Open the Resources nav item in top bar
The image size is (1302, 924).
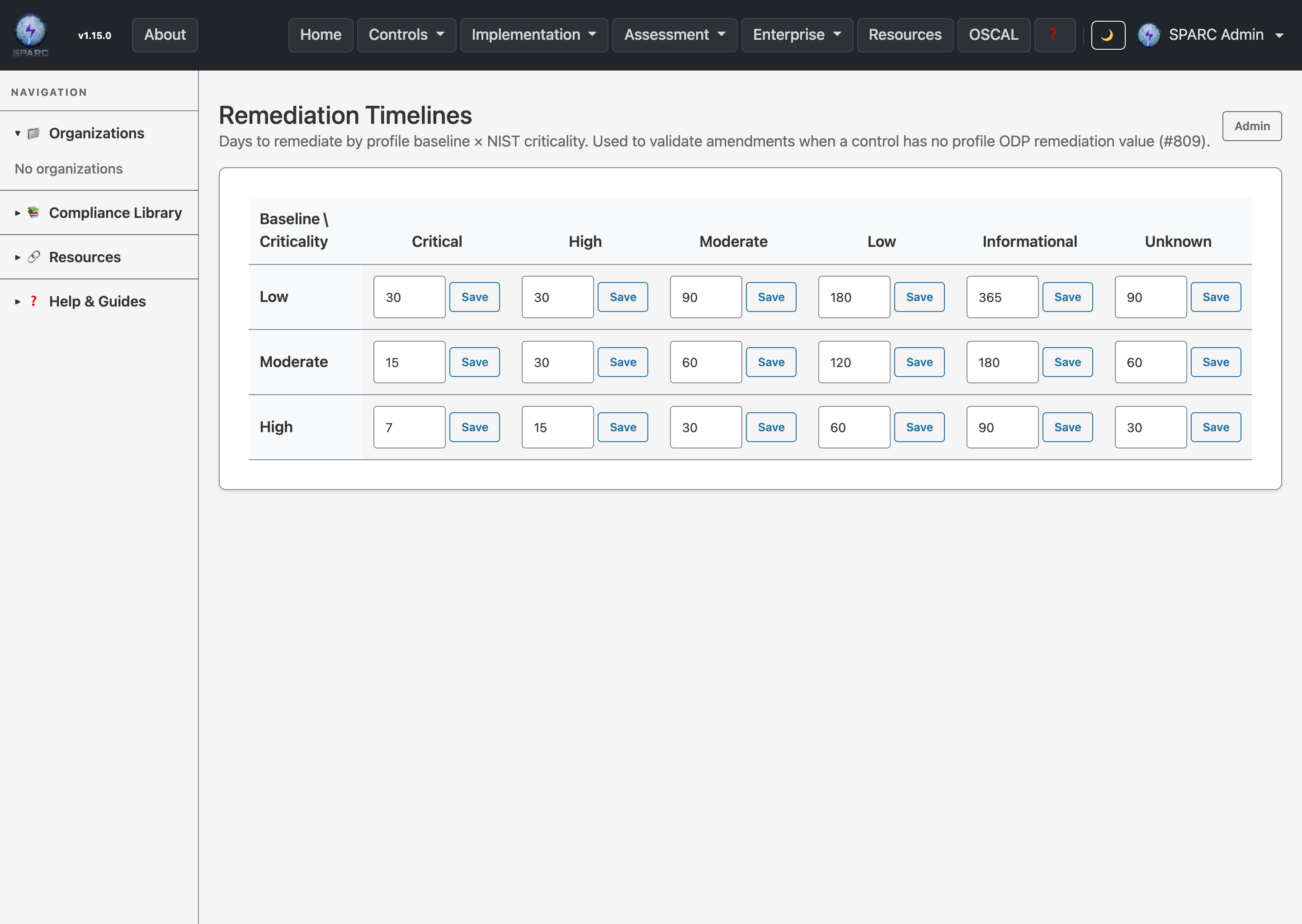[x=905, y=35]
